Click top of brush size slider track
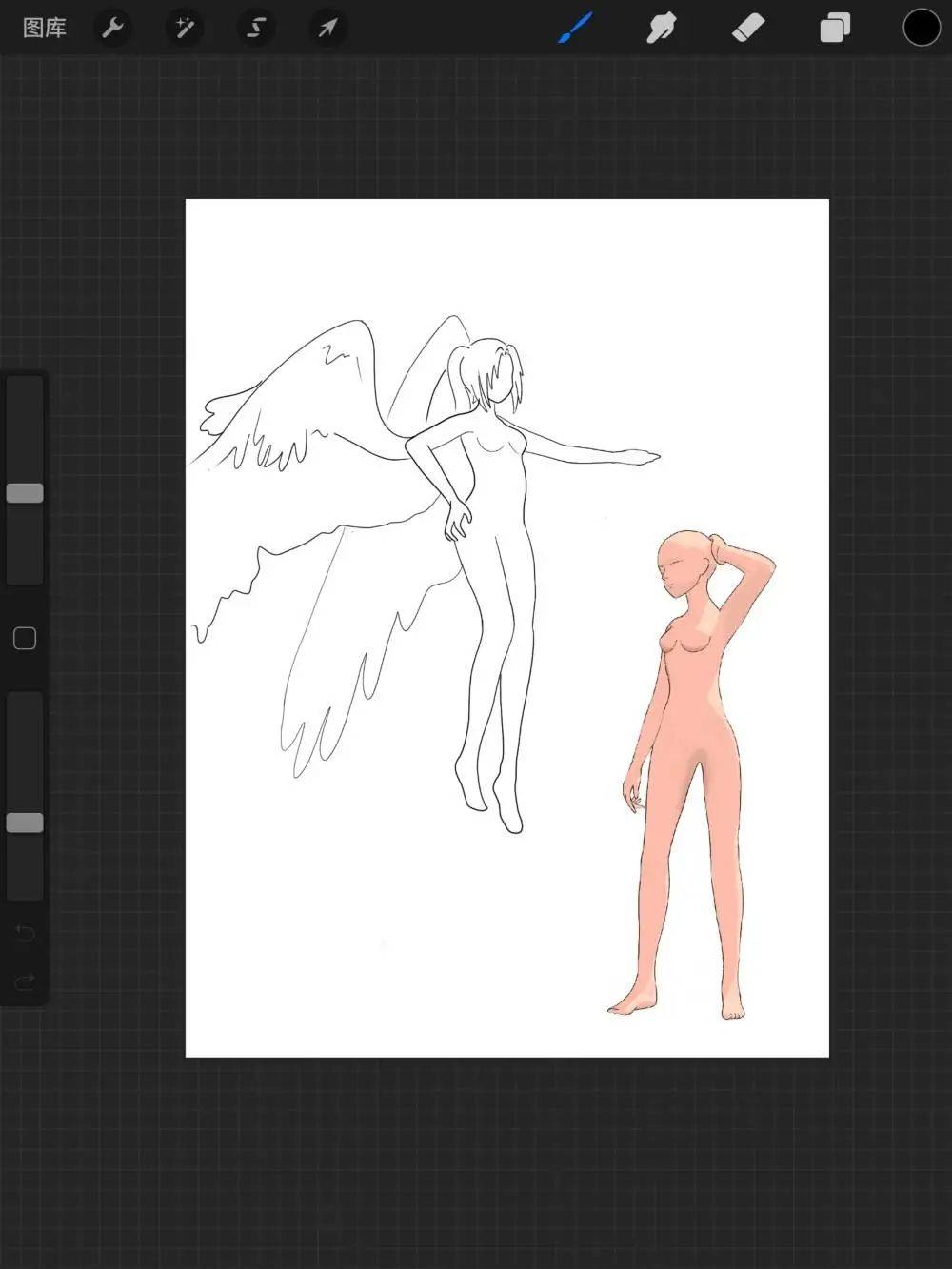The height and width of the screenshot is (1269, 952). (25, 386)
